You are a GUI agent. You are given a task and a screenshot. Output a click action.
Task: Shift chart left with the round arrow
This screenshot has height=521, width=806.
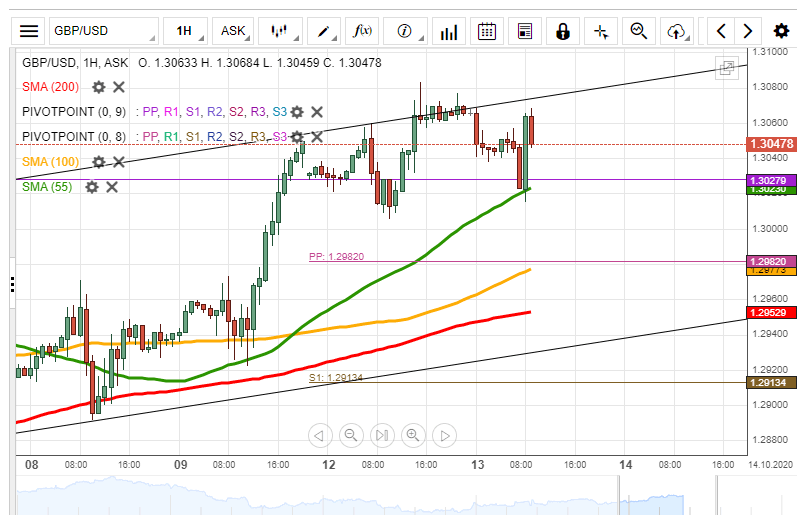click(x=320, y=436)
